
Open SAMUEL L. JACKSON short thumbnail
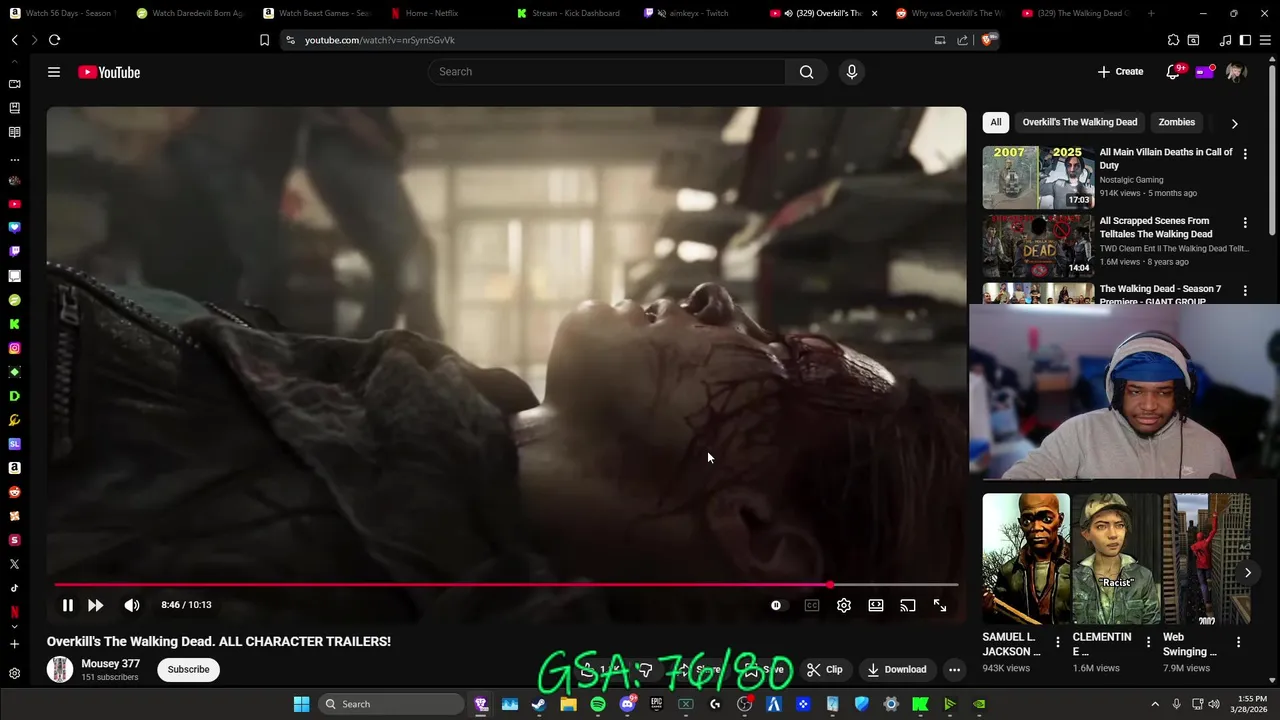click(1026, 558)
